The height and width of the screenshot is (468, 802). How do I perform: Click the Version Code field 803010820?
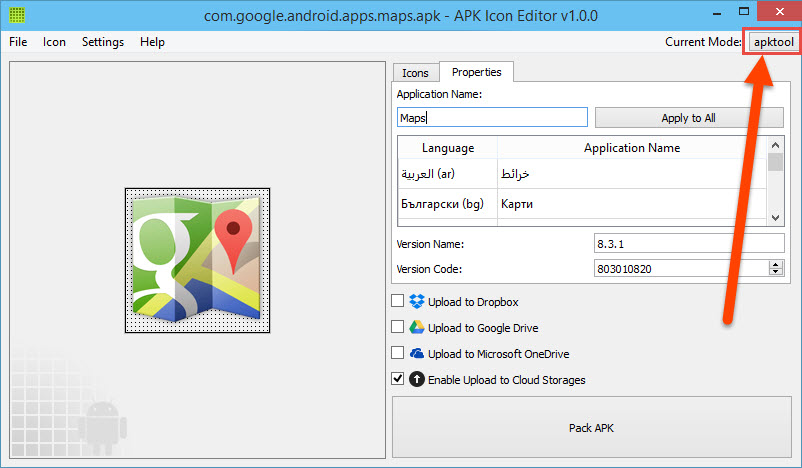pyautogui.click(x=681, y=269)
